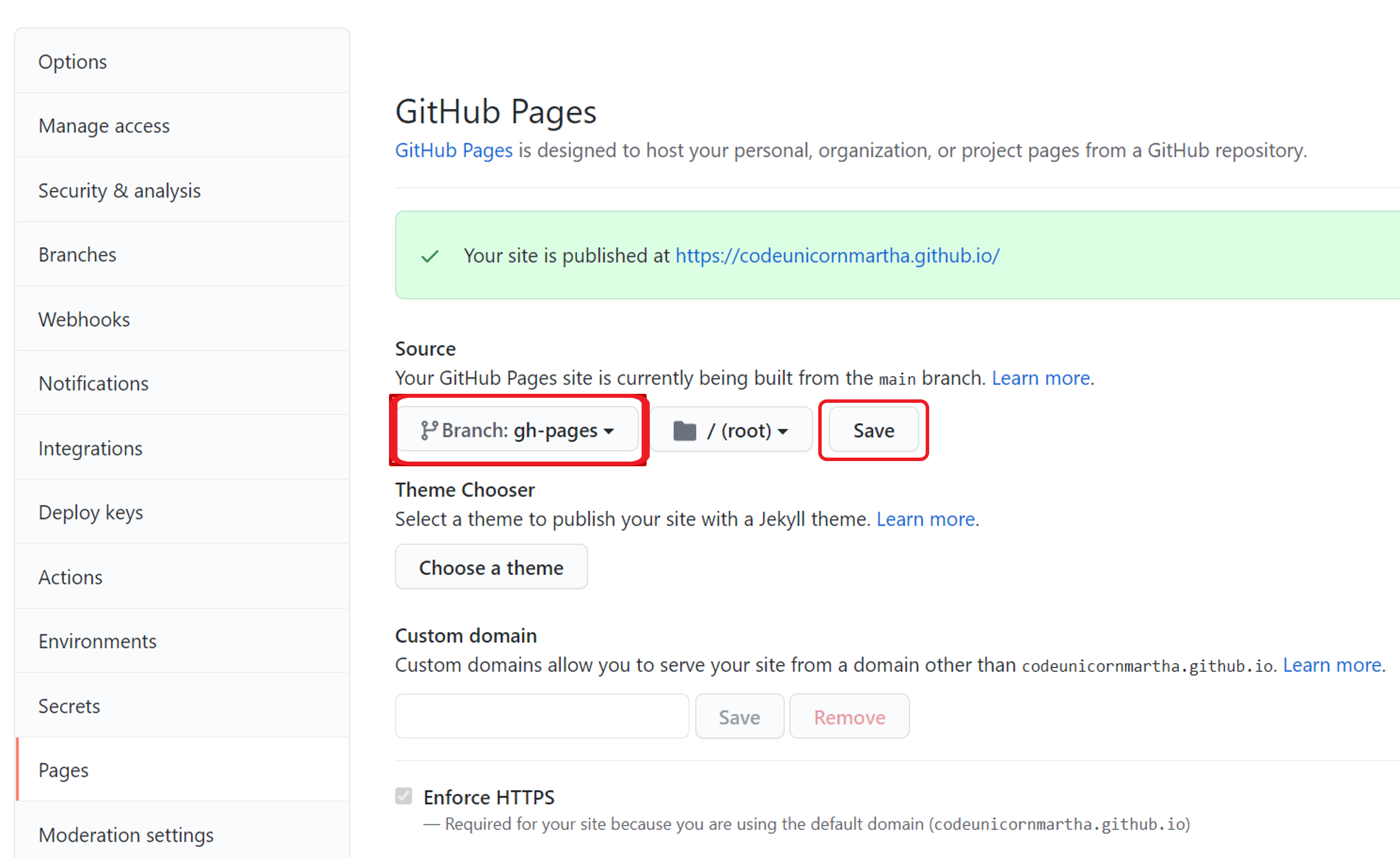
Task: Click Save next to the root folder
Action: [873, 430]
